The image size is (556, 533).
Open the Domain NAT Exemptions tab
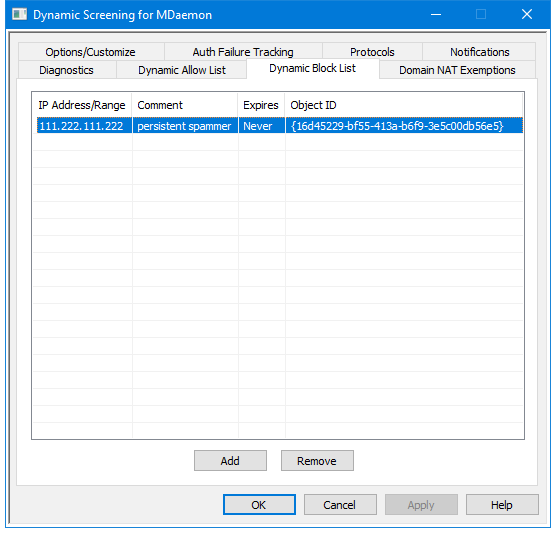pos(457,70)
